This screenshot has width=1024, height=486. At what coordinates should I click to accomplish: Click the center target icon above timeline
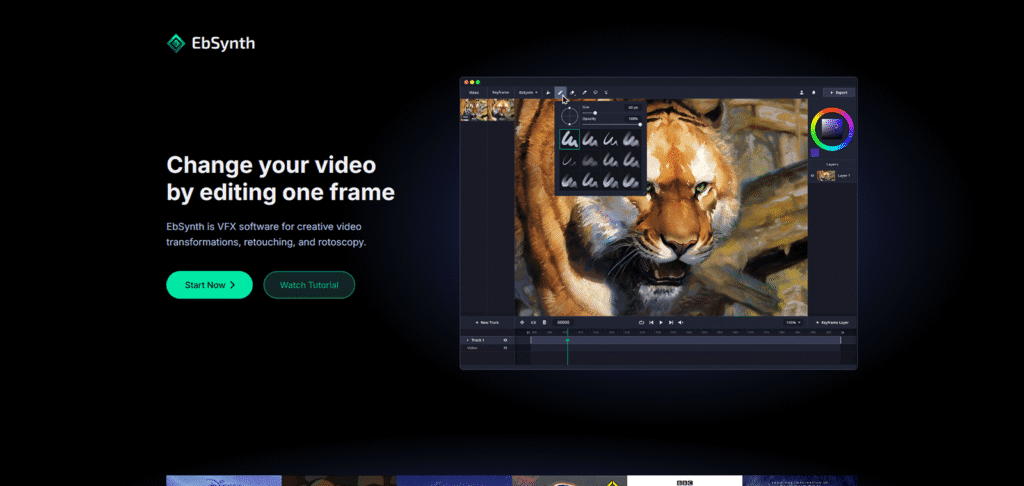pyautogui.click(x=522, y=323)
